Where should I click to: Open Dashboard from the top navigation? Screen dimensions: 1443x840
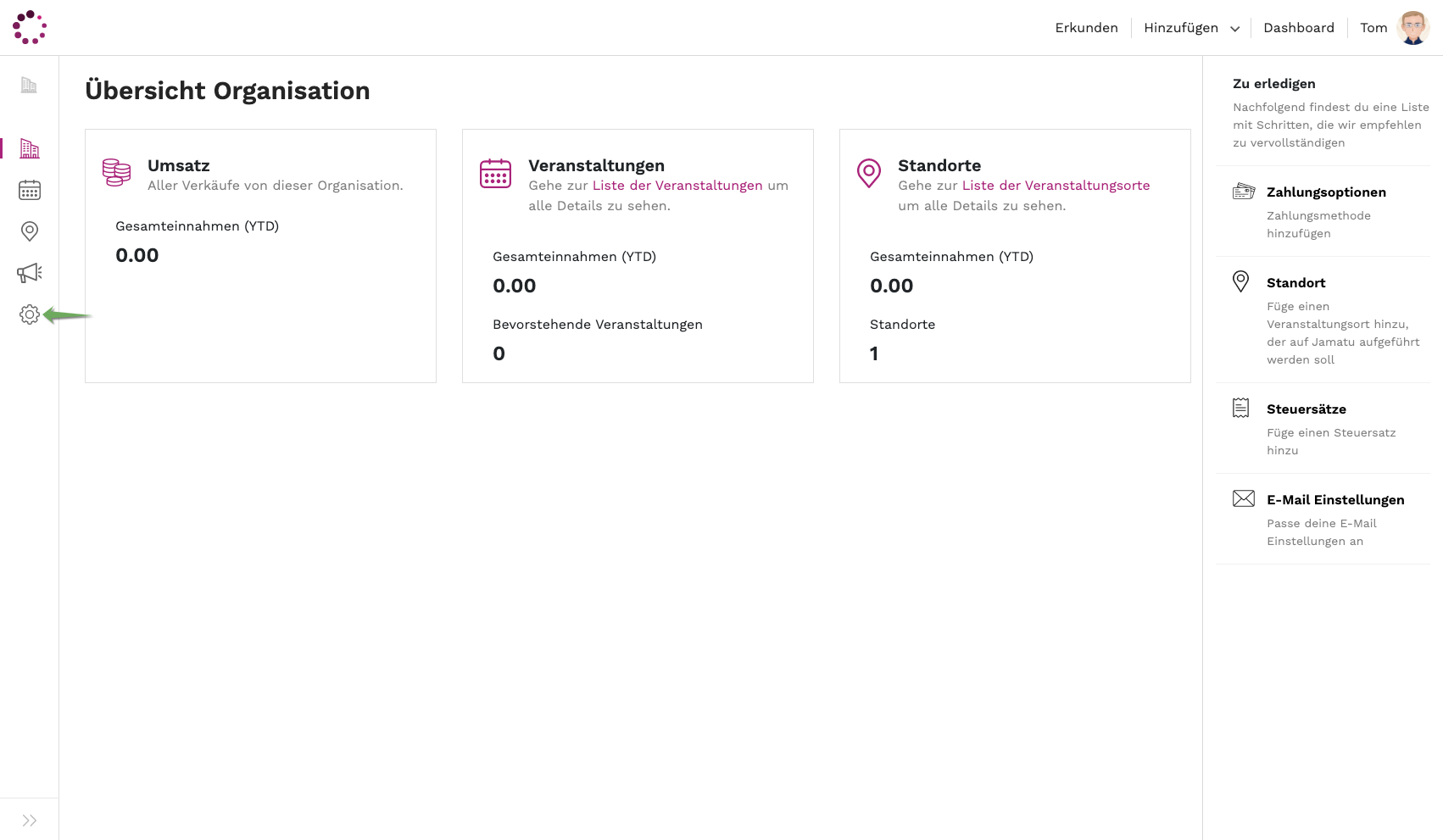(1298, 28)
